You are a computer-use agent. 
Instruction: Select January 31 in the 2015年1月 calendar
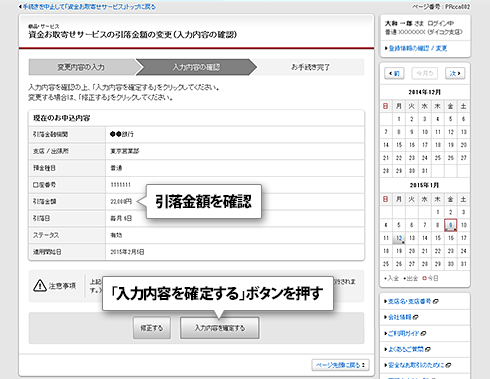tap(463, 264)
